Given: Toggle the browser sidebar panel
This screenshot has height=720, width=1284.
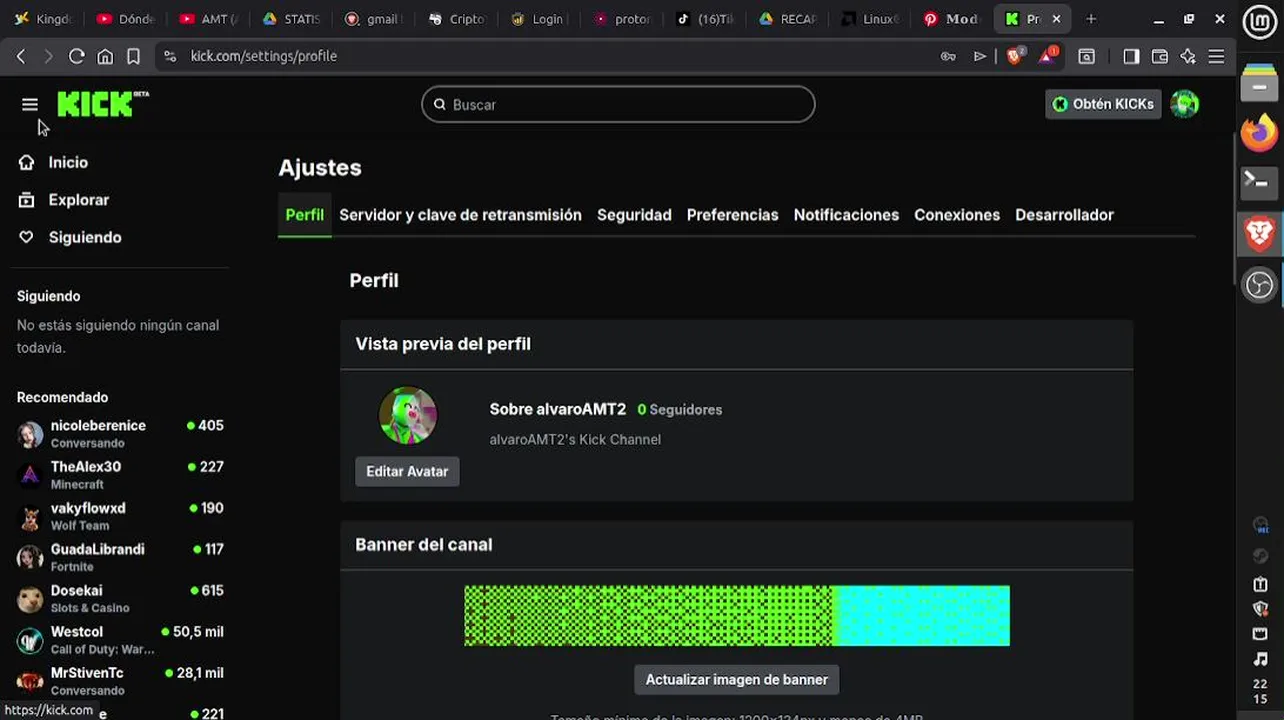Looking at the screenshot, I should [x=1131, y=56].
